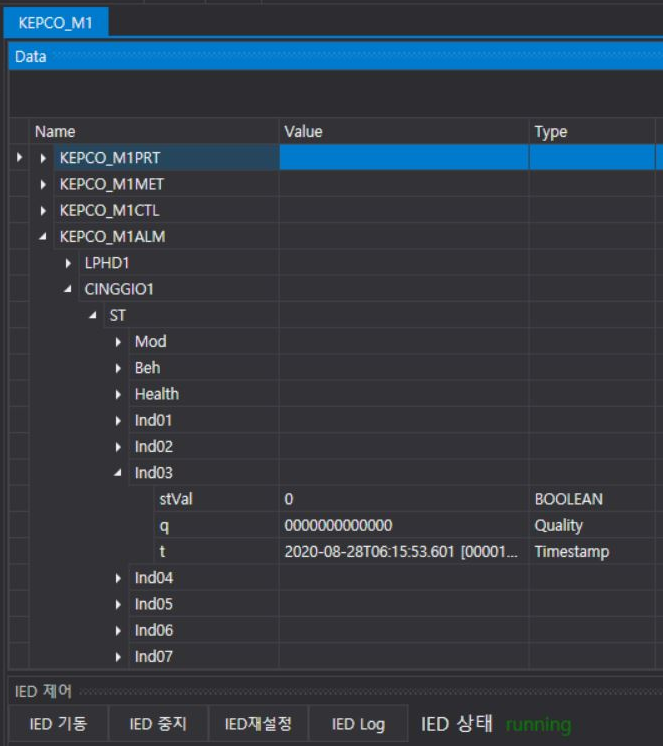Select the q attribute name
663x746 pixels.
(x=164, y=526)
